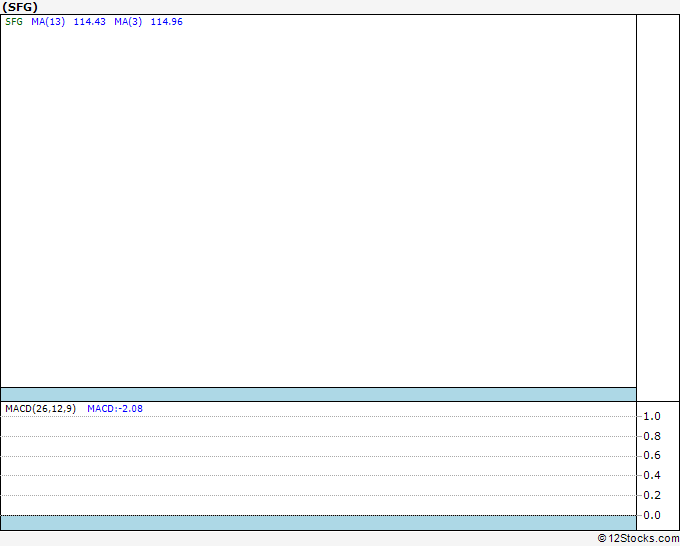Click the 114.96 moving average value
Screen dimensions: 680x546
pos(167,22)
